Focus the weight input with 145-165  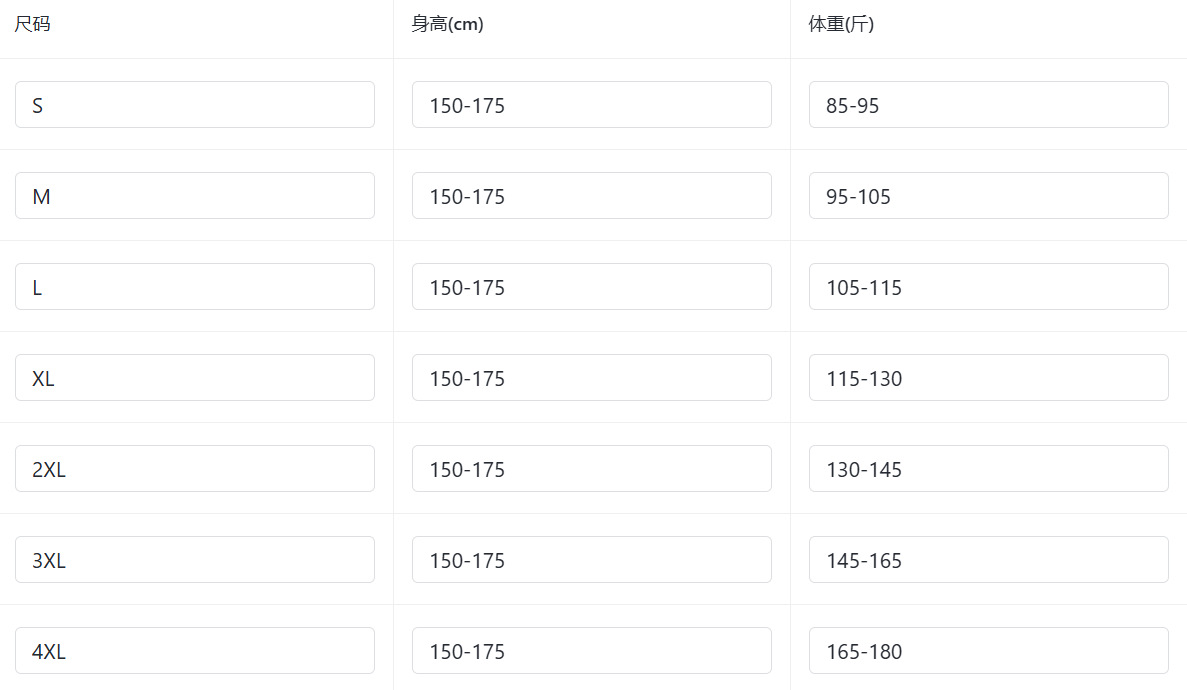coord(988,560)
